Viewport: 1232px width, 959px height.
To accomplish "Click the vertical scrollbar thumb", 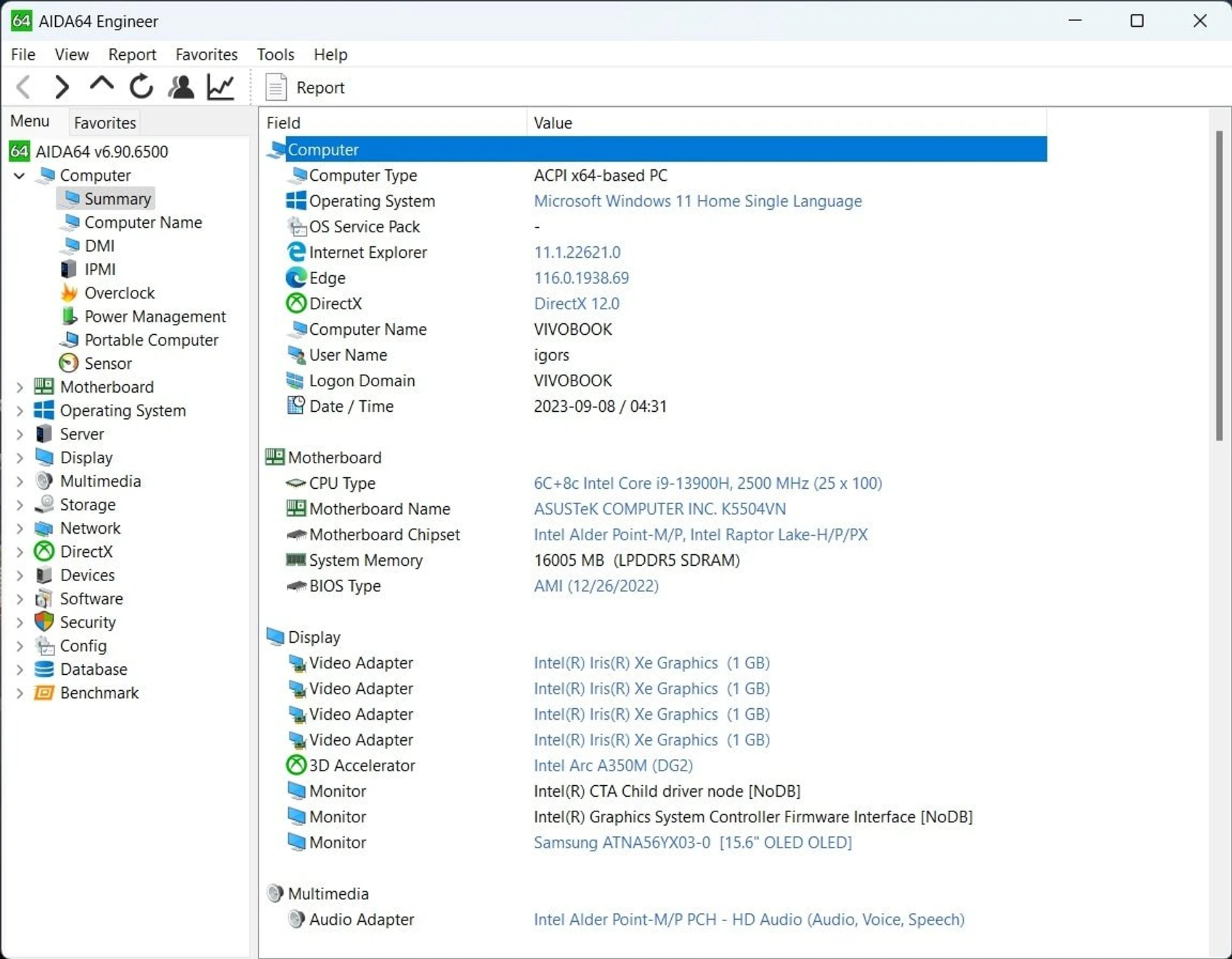I will [1219, 285].
